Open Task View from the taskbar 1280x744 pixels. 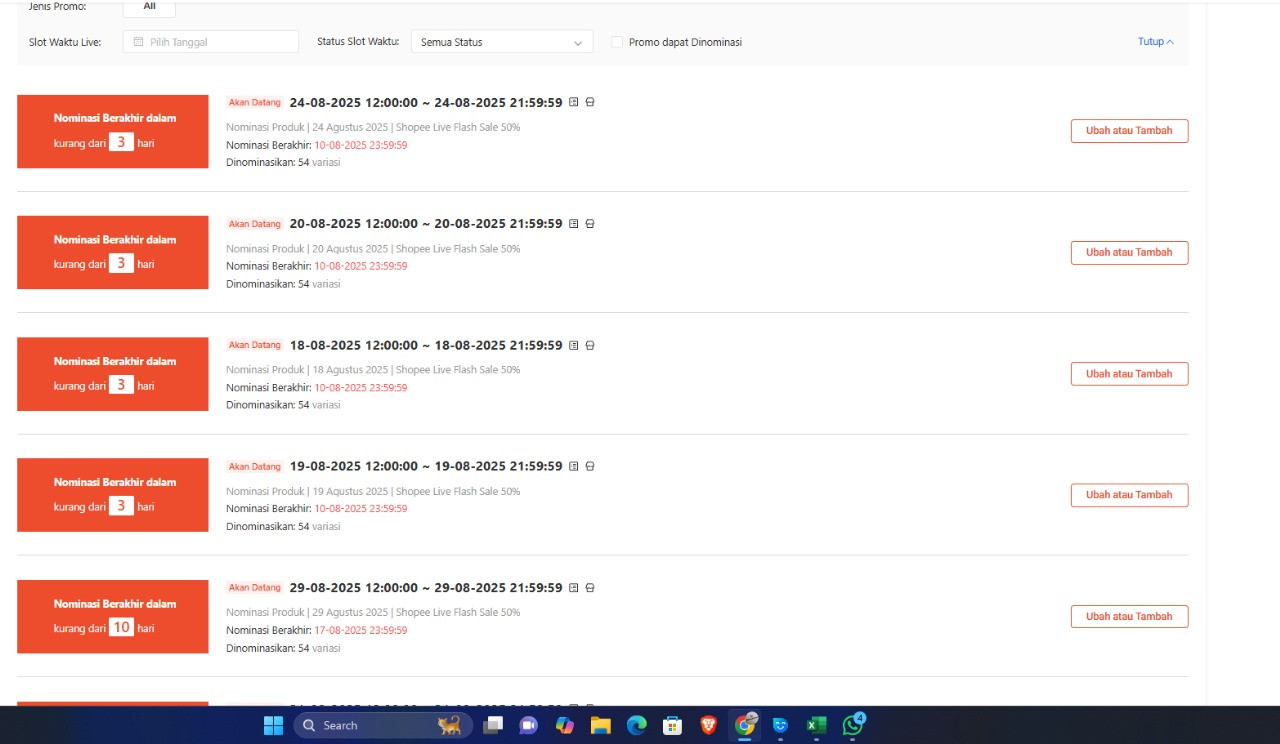pos(493,725)
